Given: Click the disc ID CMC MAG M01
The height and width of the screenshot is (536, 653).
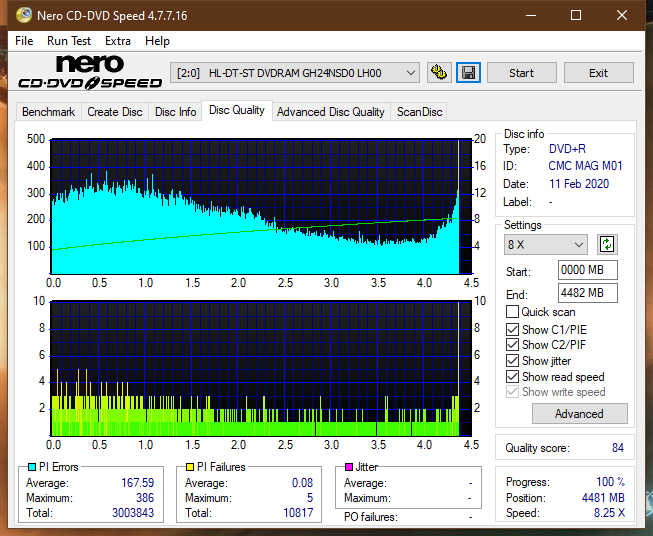Looking at the screenshot, I should tap(585, 166).
